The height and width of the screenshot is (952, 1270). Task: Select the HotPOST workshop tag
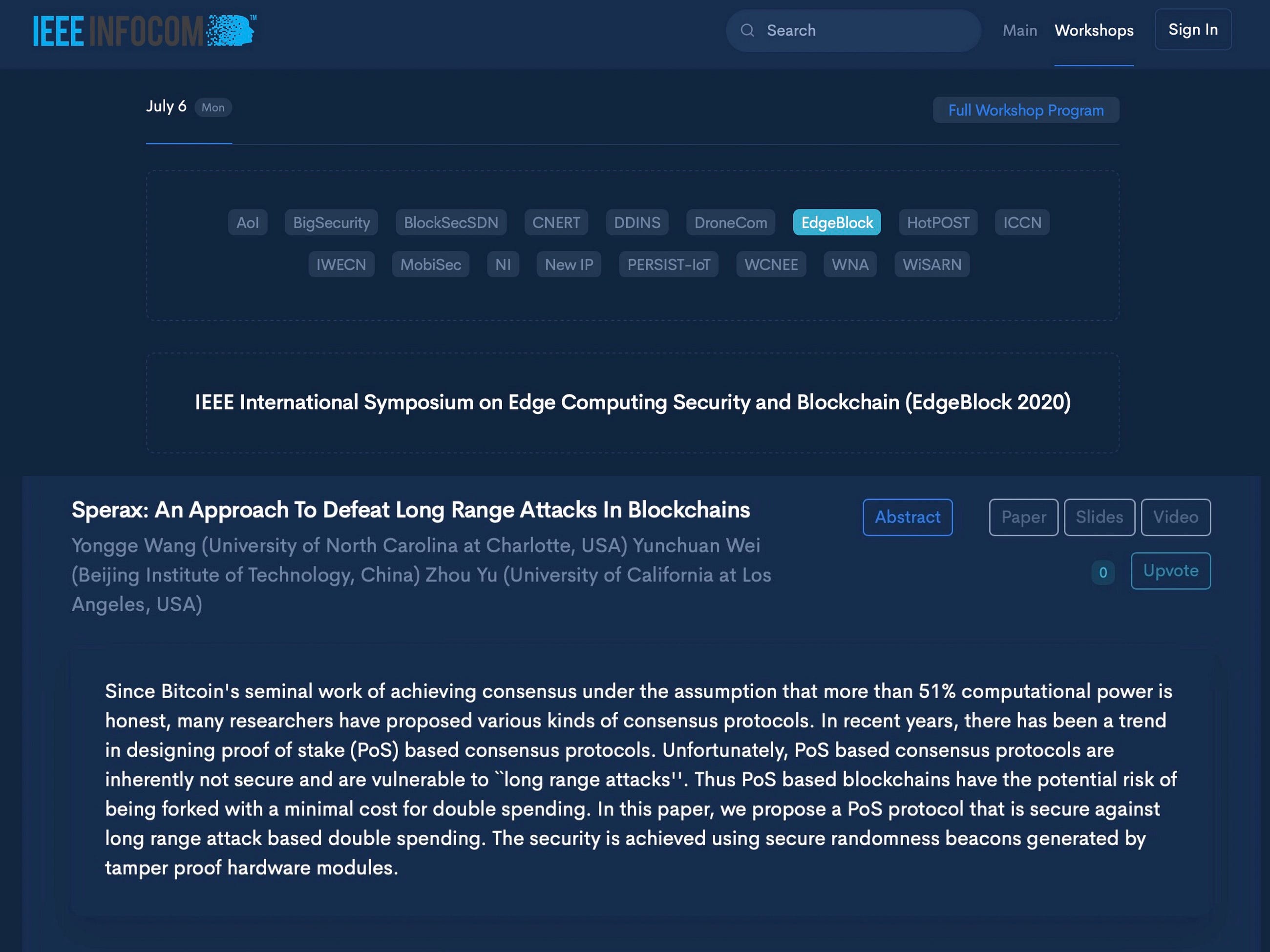(938, 222)
